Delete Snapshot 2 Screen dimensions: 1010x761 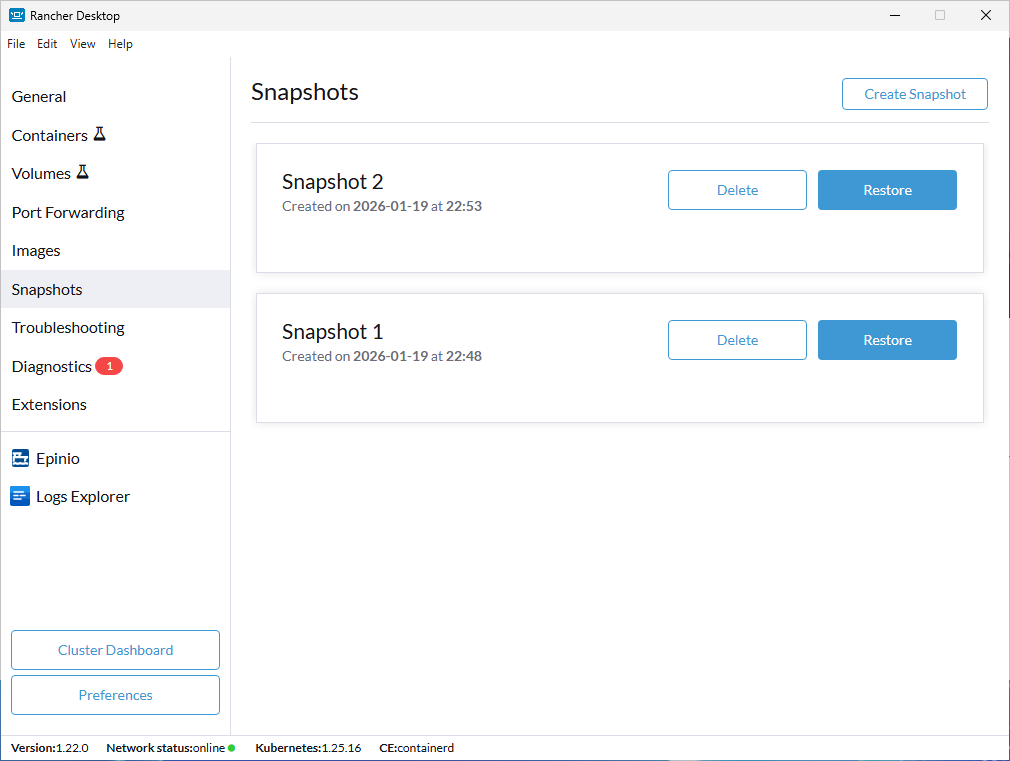[737, 189]
